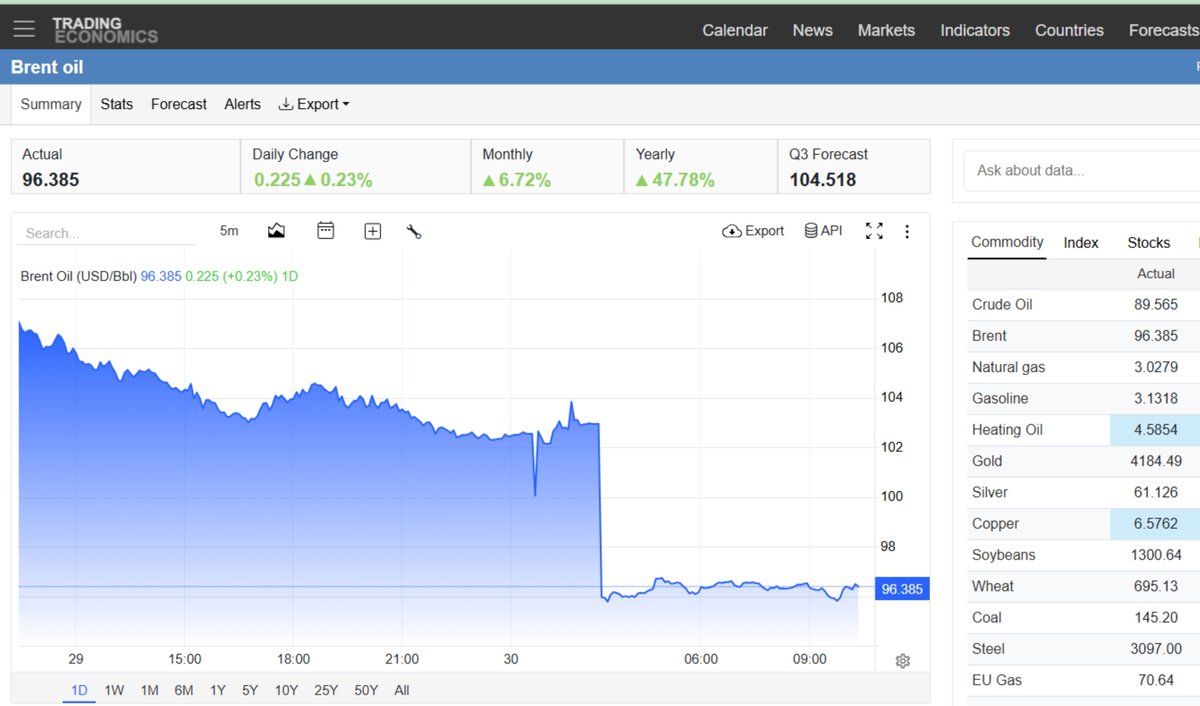Select the 10Y time range
This screenshot has height=706, width=1200.
tap(286, 690)
